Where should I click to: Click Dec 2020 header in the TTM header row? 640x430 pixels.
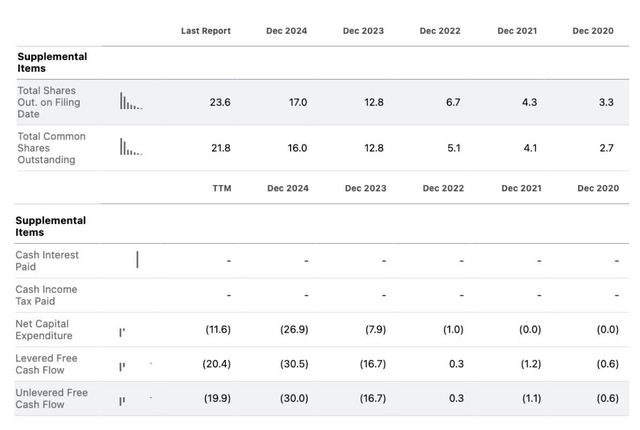pyautogui.click(x=597, y=188)
